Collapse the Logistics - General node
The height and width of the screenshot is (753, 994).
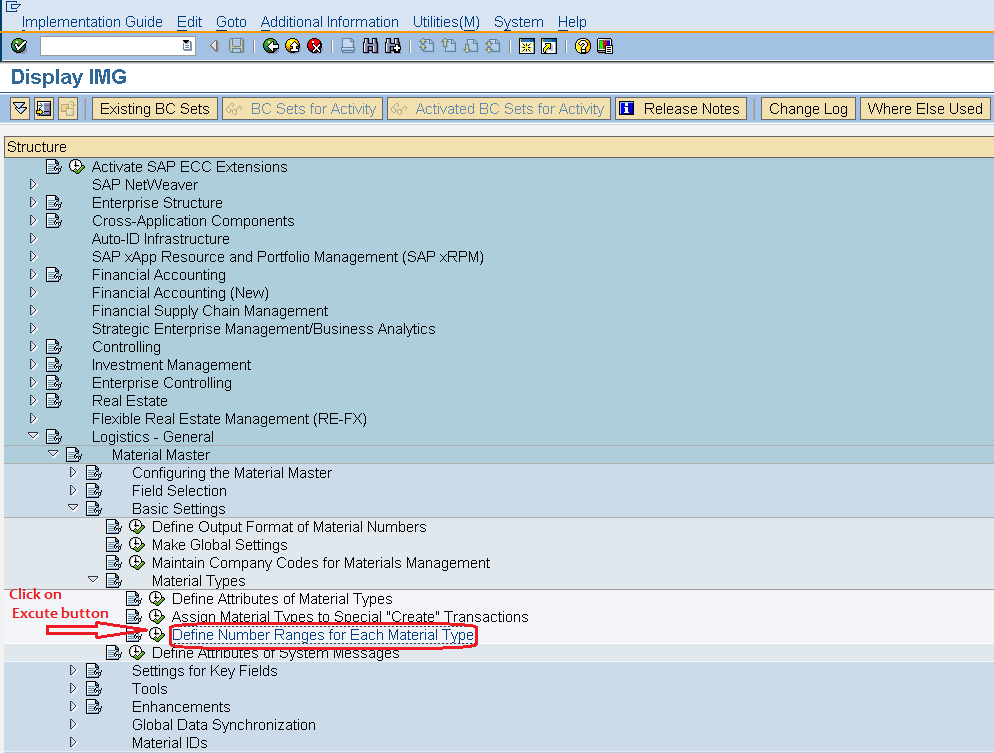tap(32, 437)
